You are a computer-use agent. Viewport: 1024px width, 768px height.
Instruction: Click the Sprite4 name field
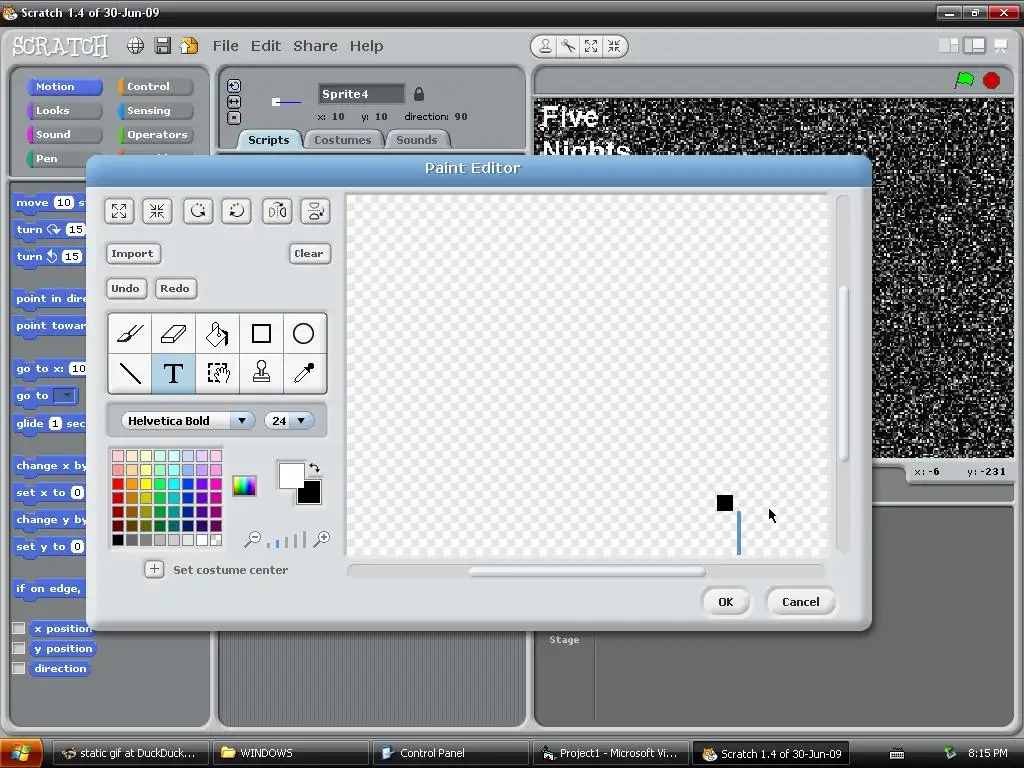click(x=361, y=94)
